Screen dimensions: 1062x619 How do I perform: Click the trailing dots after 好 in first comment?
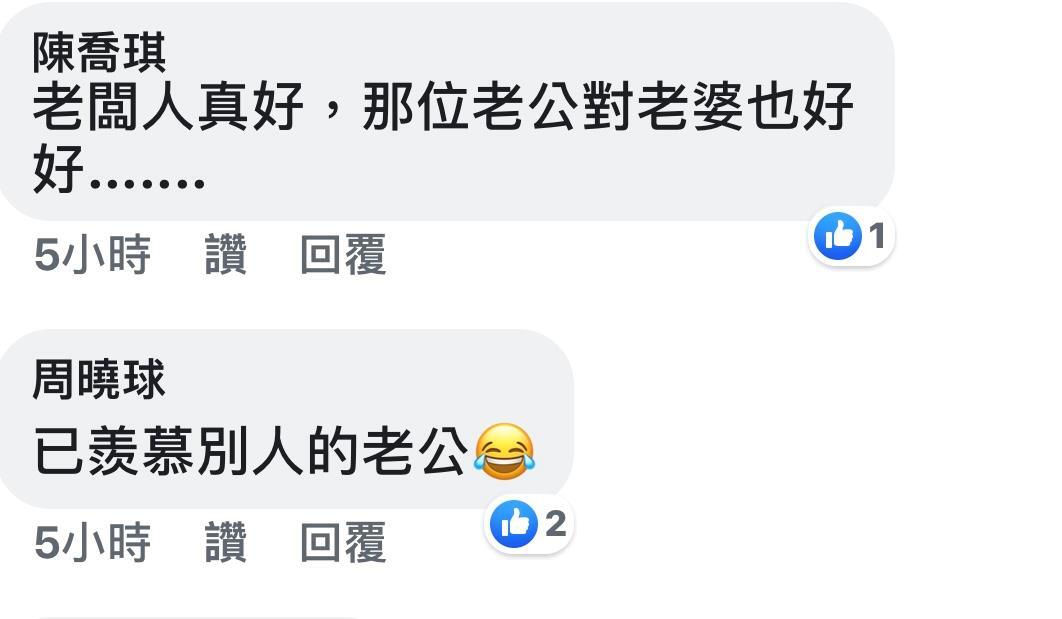tap(147, 182)
